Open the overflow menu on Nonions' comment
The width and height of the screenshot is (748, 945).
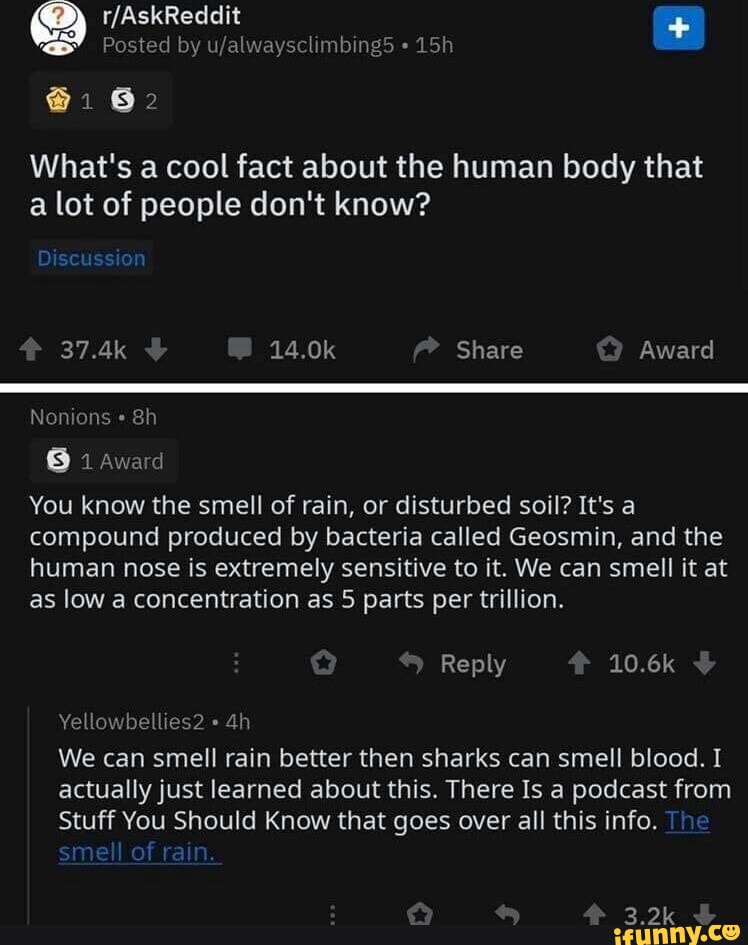(x=236, y=663)
